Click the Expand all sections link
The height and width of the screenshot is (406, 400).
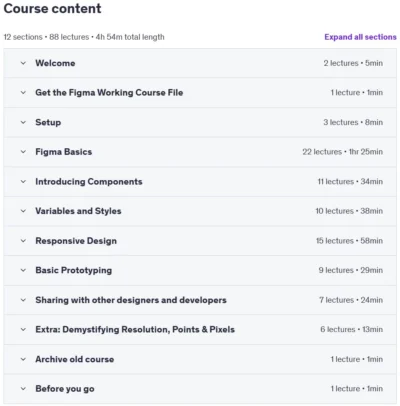pos(360,37)
